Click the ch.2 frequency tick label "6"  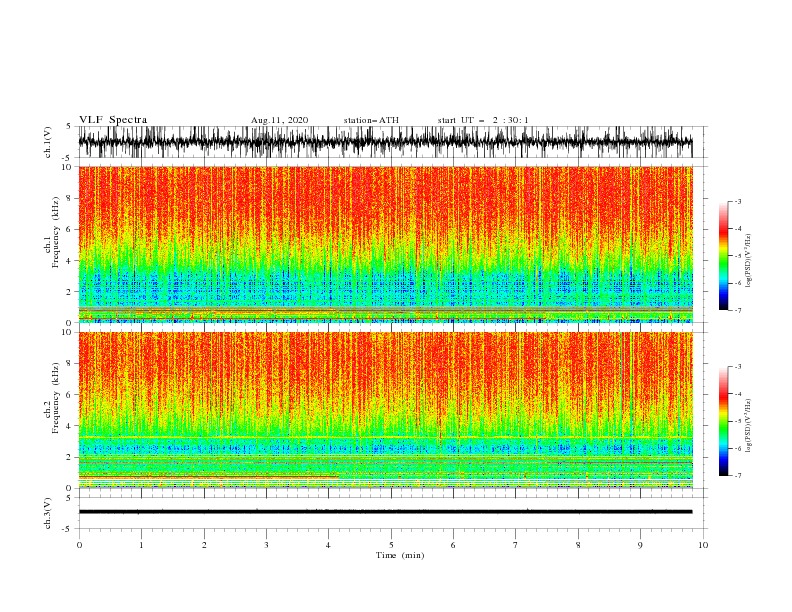[x=69, y=395]
